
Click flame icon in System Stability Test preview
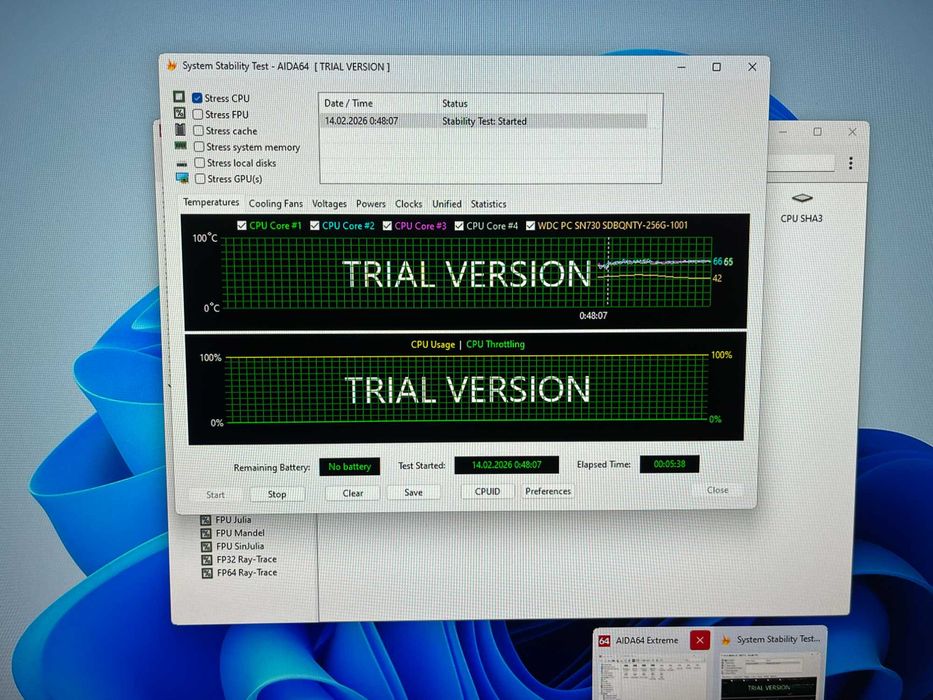click(x=726, y=640)
